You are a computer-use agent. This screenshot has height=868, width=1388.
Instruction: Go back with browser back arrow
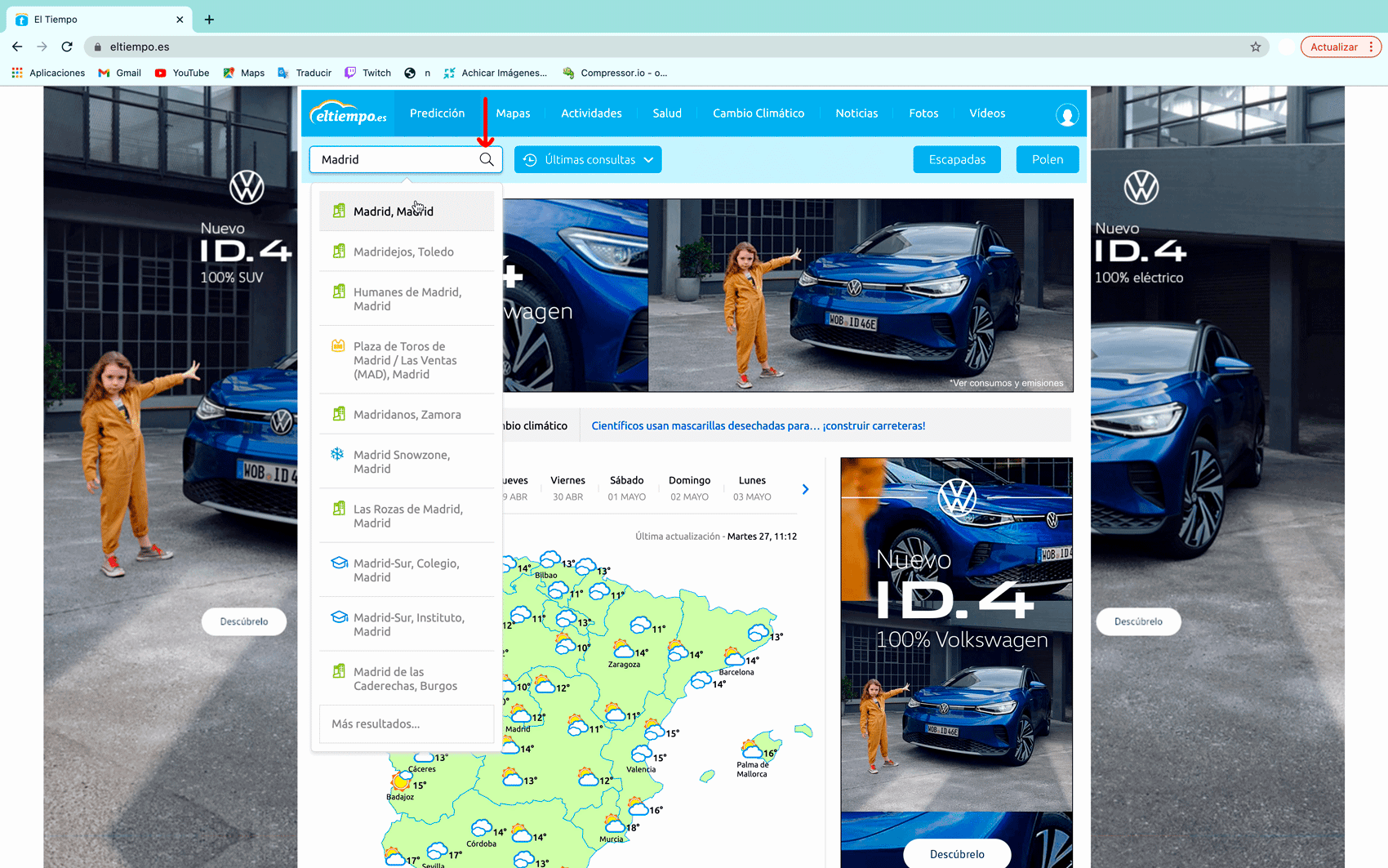[17, 47]
